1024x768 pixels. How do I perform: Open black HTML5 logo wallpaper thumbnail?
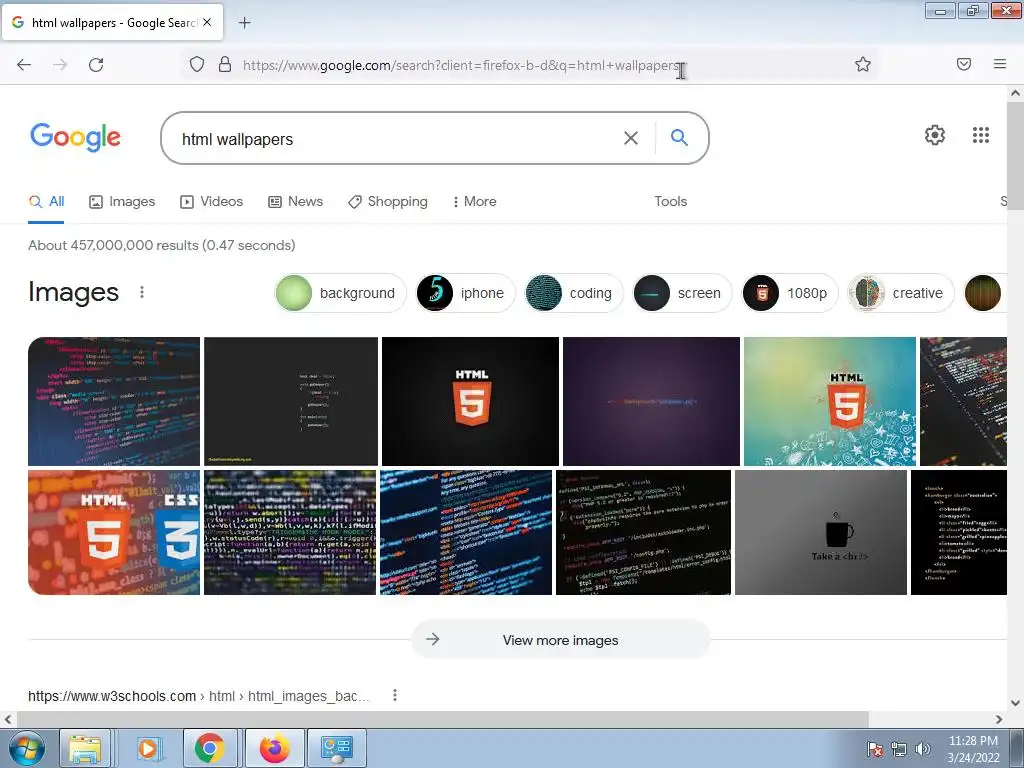pyautogui.click(x=470, y=401)
